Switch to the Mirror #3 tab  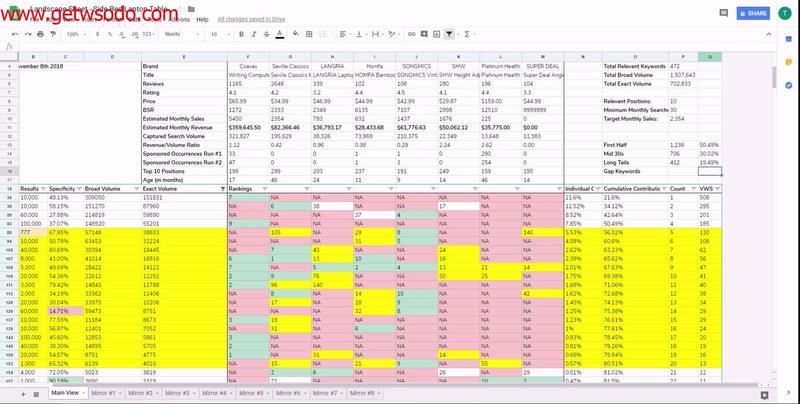180,393
